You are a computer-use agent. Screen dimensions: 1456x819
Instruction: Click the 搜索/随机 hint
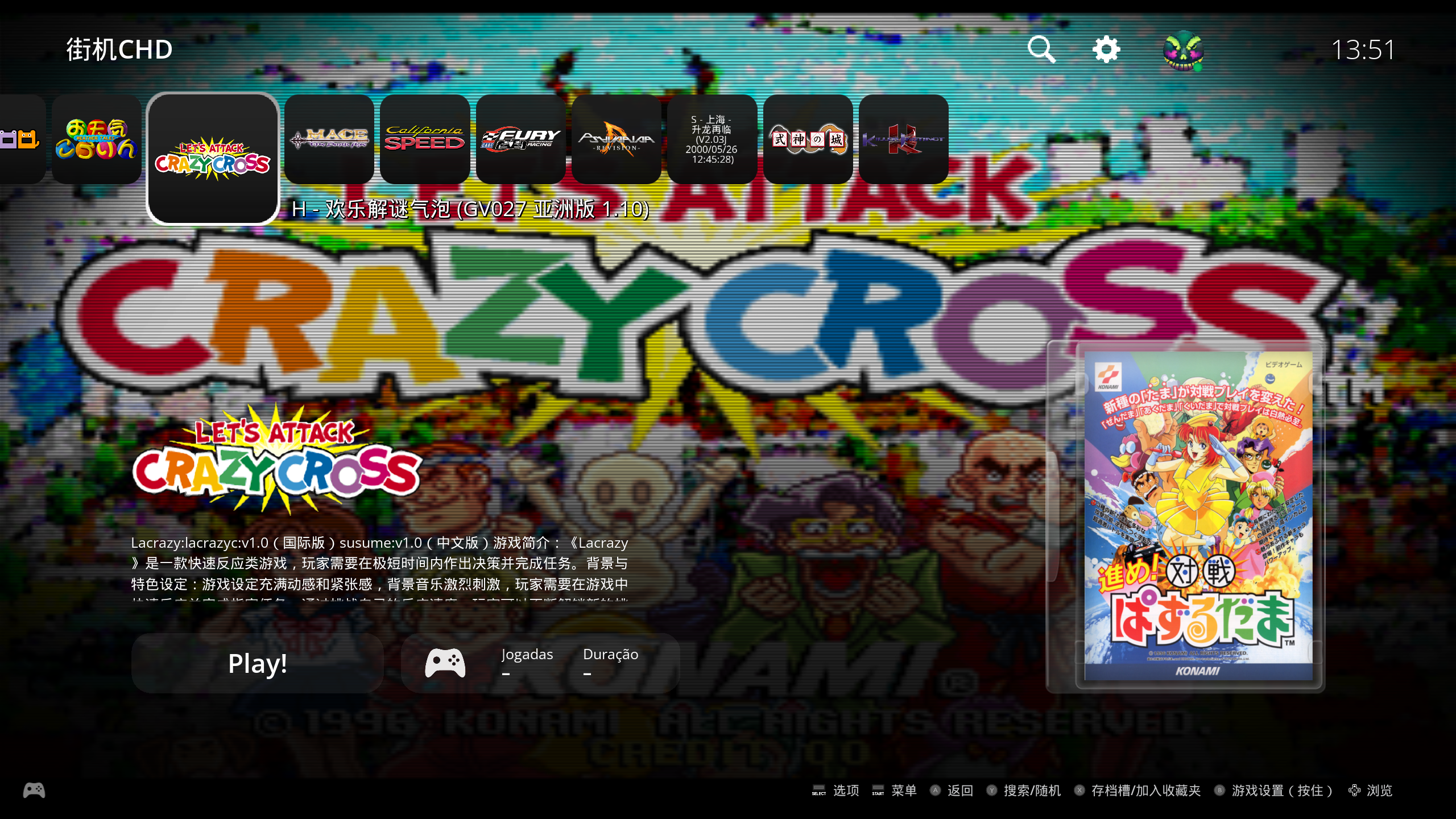[1023, 791]
